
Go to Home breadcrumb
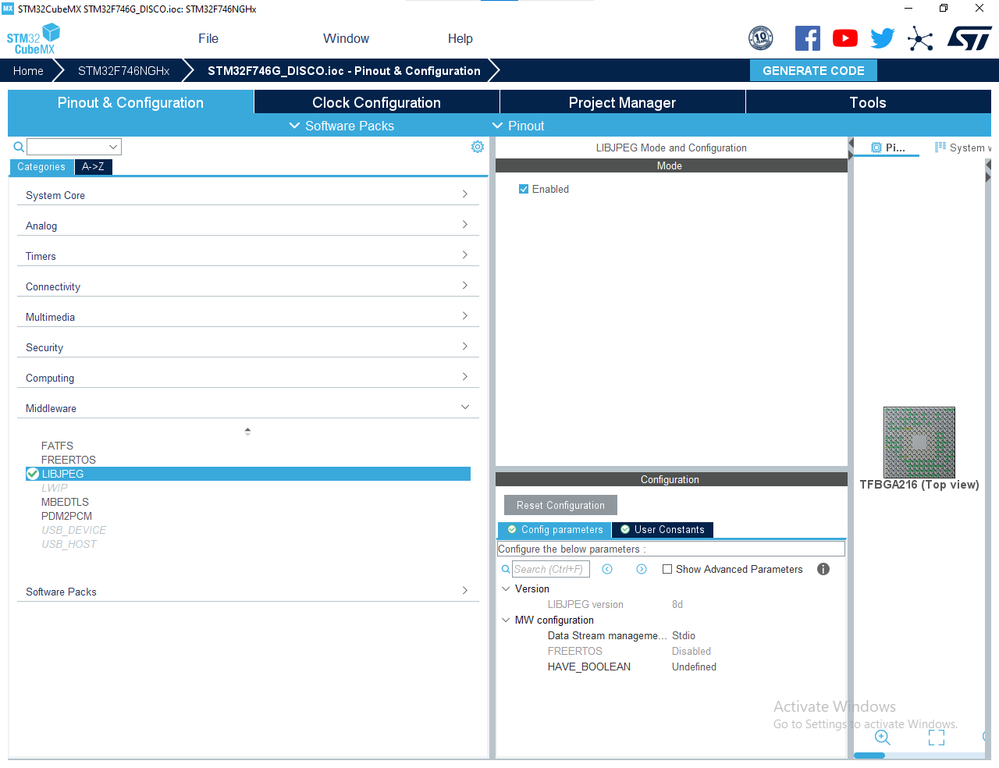point(28,71)
